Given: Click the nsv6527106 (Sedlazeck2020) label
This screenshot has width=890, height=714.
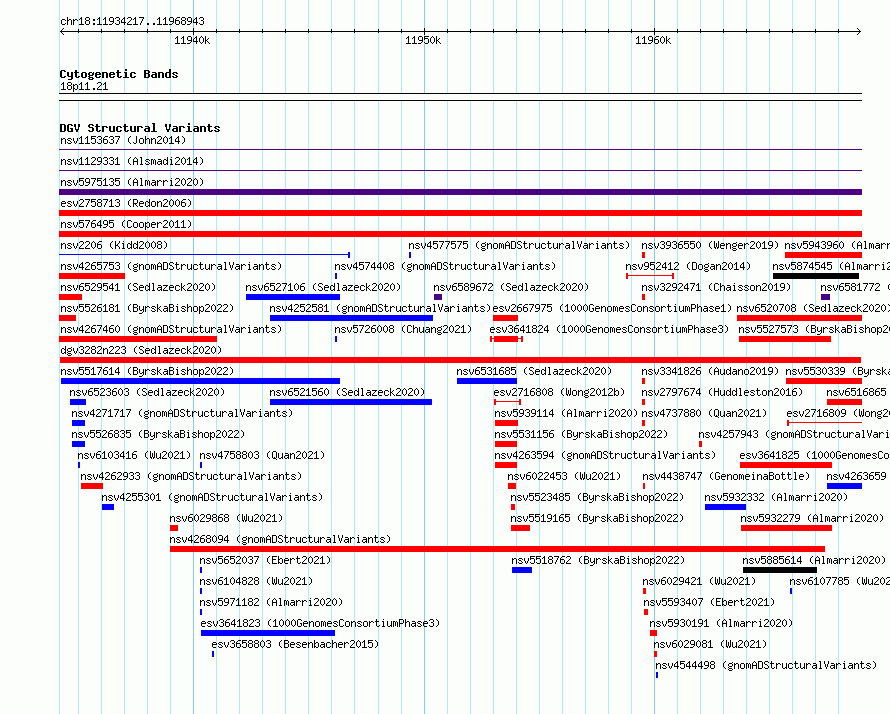Looking at the screenshot, I should click(323, 287).
